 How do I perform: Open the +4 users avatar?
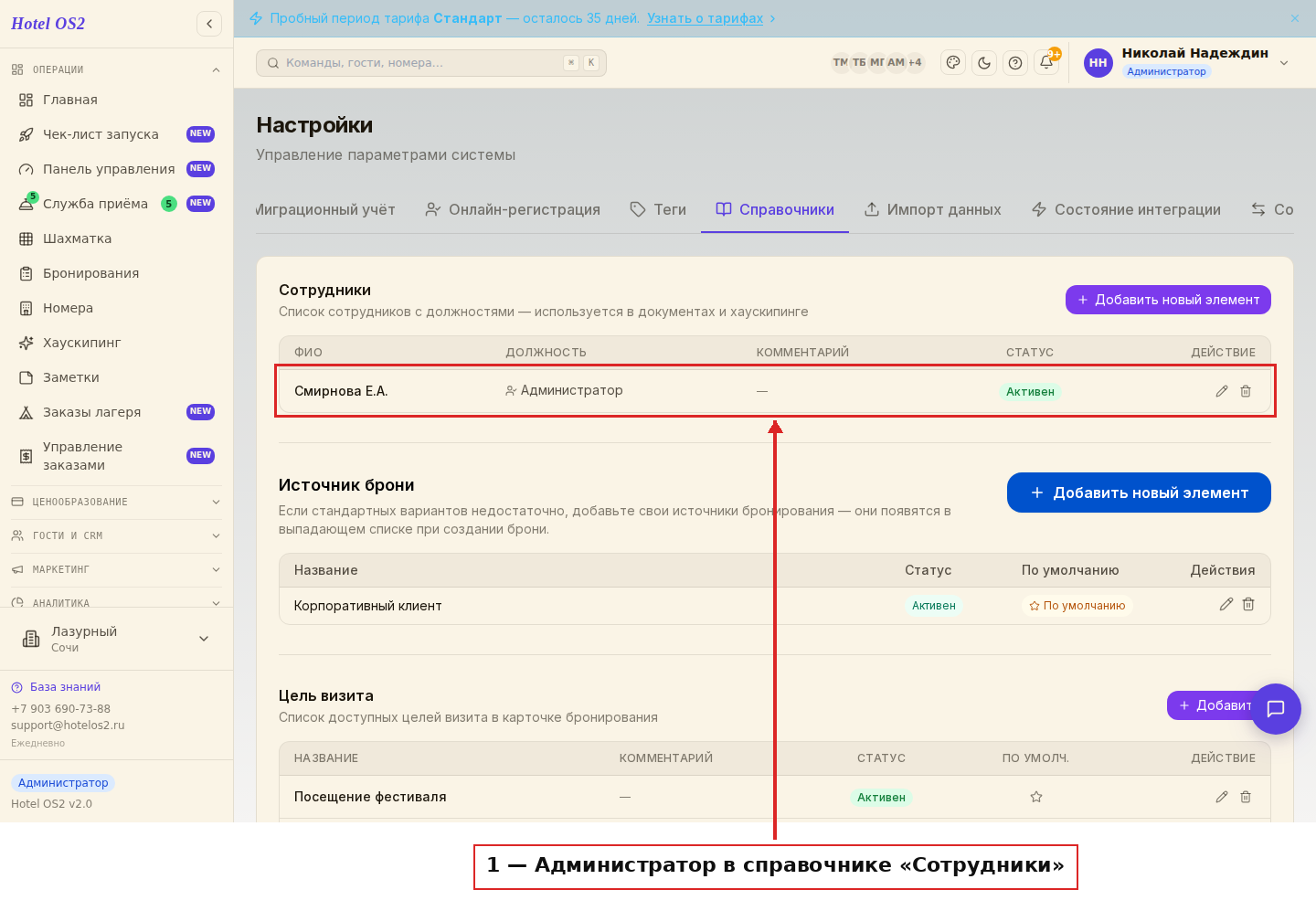pyautogui.click(x=915, y=62)
